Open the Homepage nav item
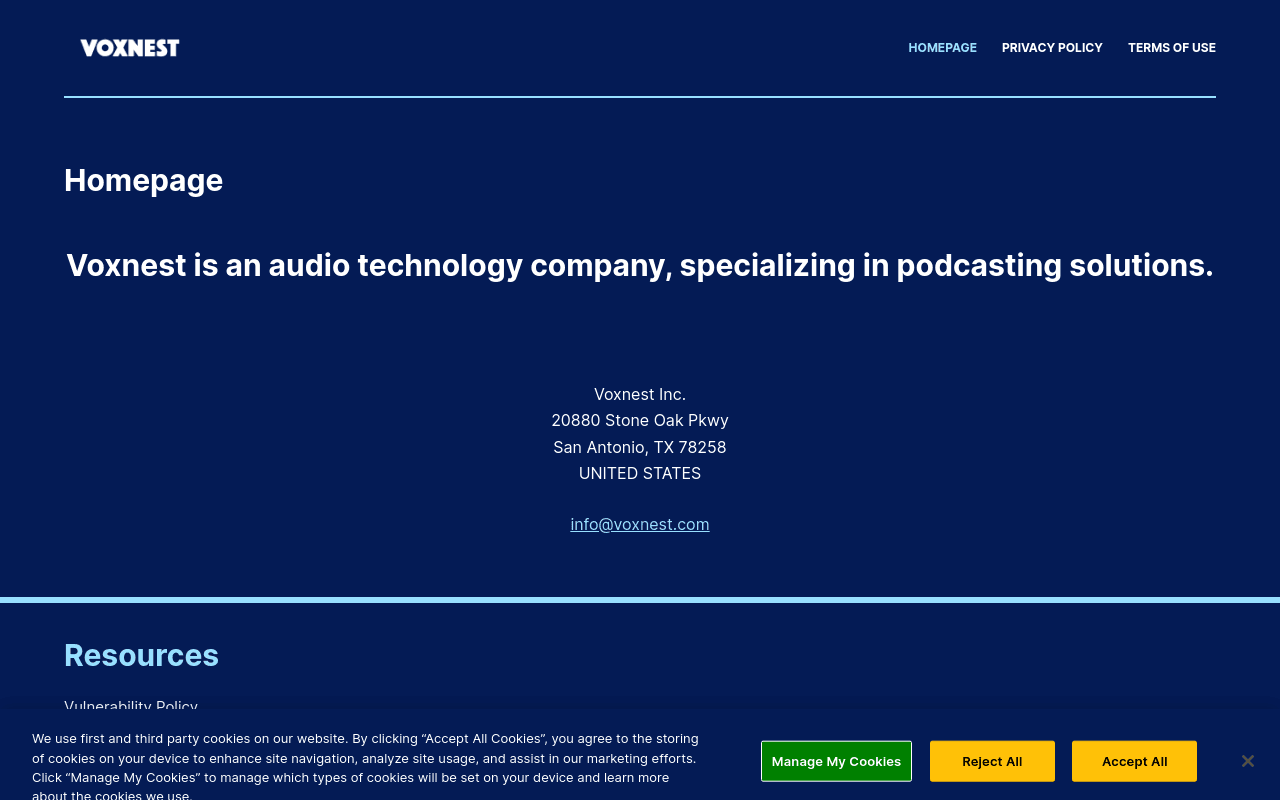Viewport: 1280px width, 800px height. [x=942, y=48]
